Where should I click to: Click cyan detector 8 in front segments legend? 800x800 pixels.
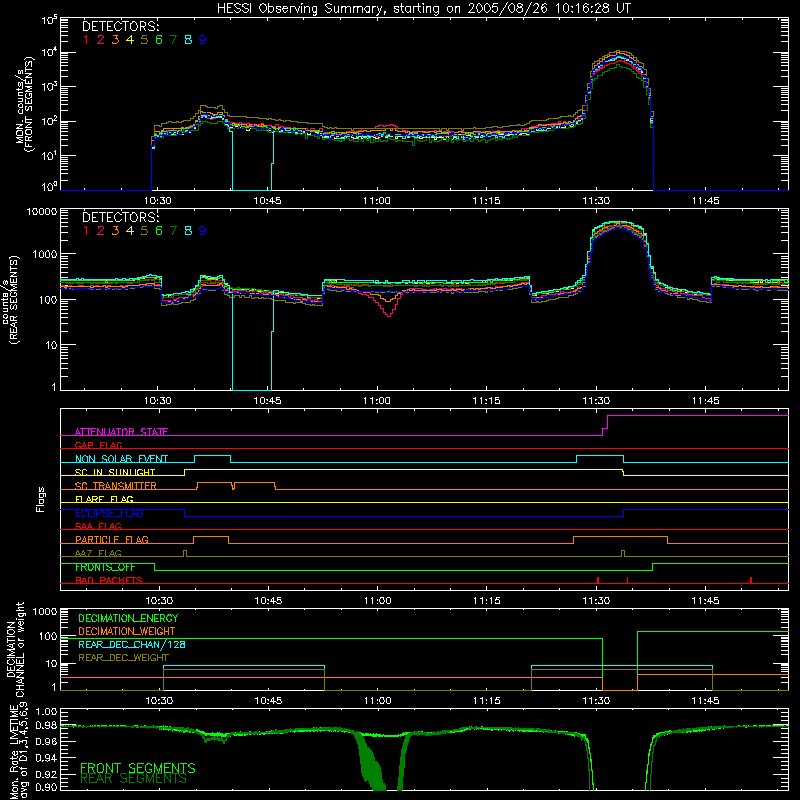point(188,40)
